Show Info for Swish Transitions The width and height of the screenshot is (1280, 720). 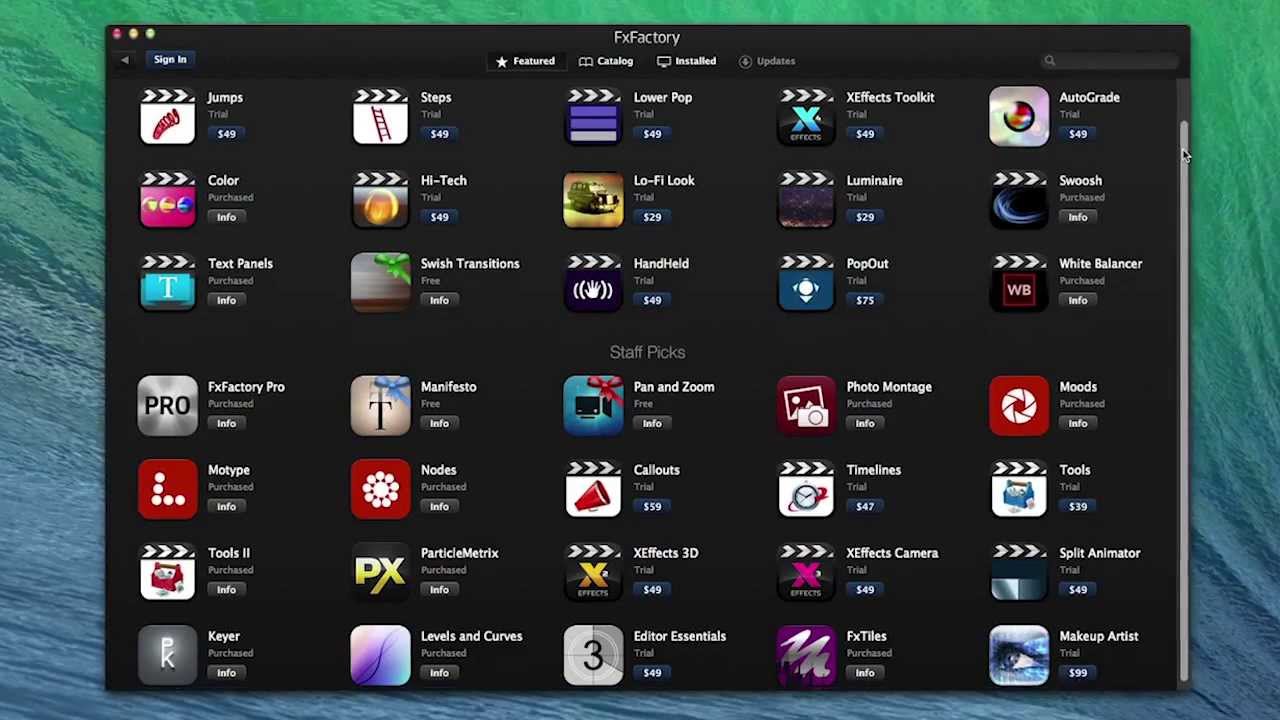click(439, 300)
